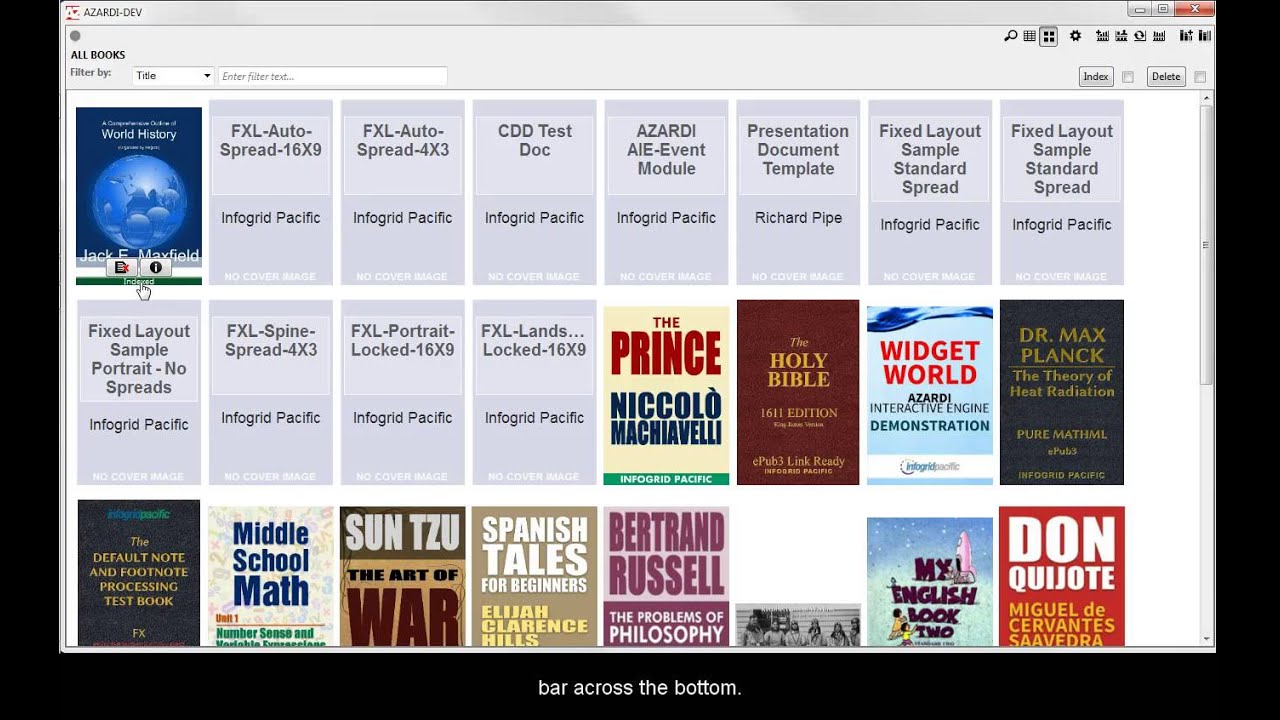Tick the checkbox beside Index button
This screenshot has height=720, width=1280.
pos(1128,77)
